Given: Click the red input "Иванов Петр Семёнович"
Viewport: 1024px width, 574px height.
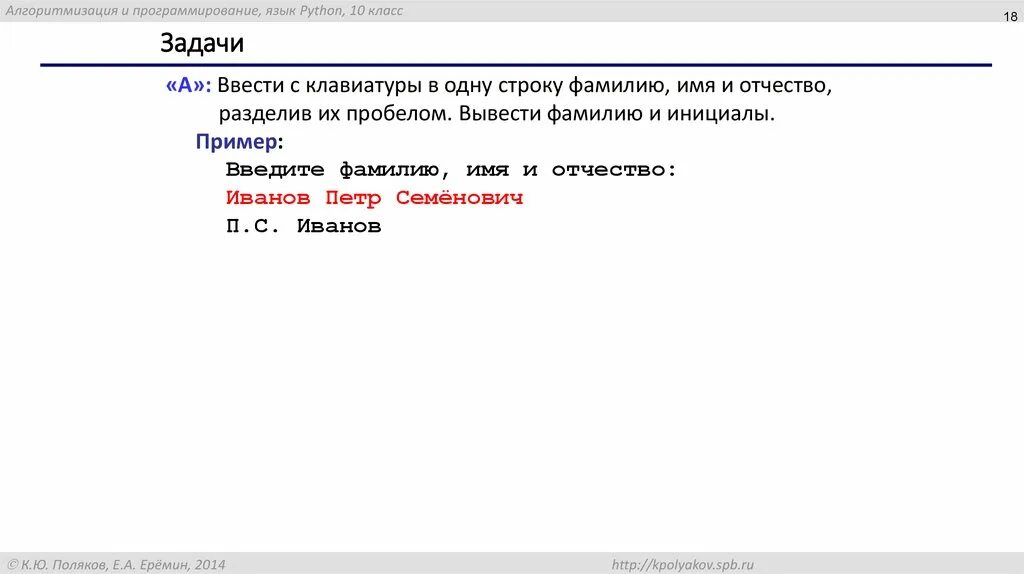Looking at the screenshot, I should tap(374, 198).
